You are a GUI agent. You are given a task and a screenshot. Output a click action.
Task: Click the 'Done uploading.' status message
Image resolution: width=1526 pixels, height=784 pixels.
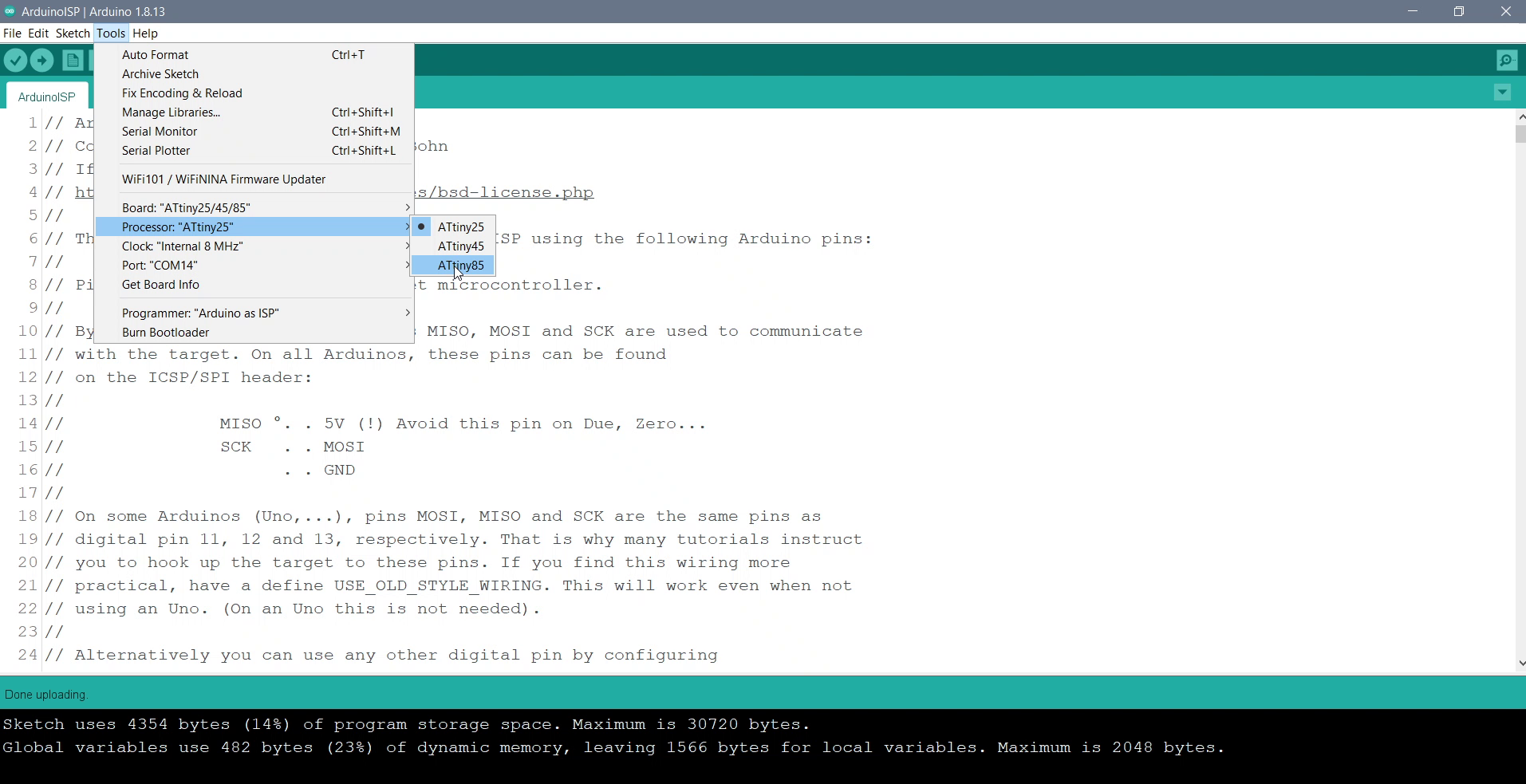tap(46, 695)
